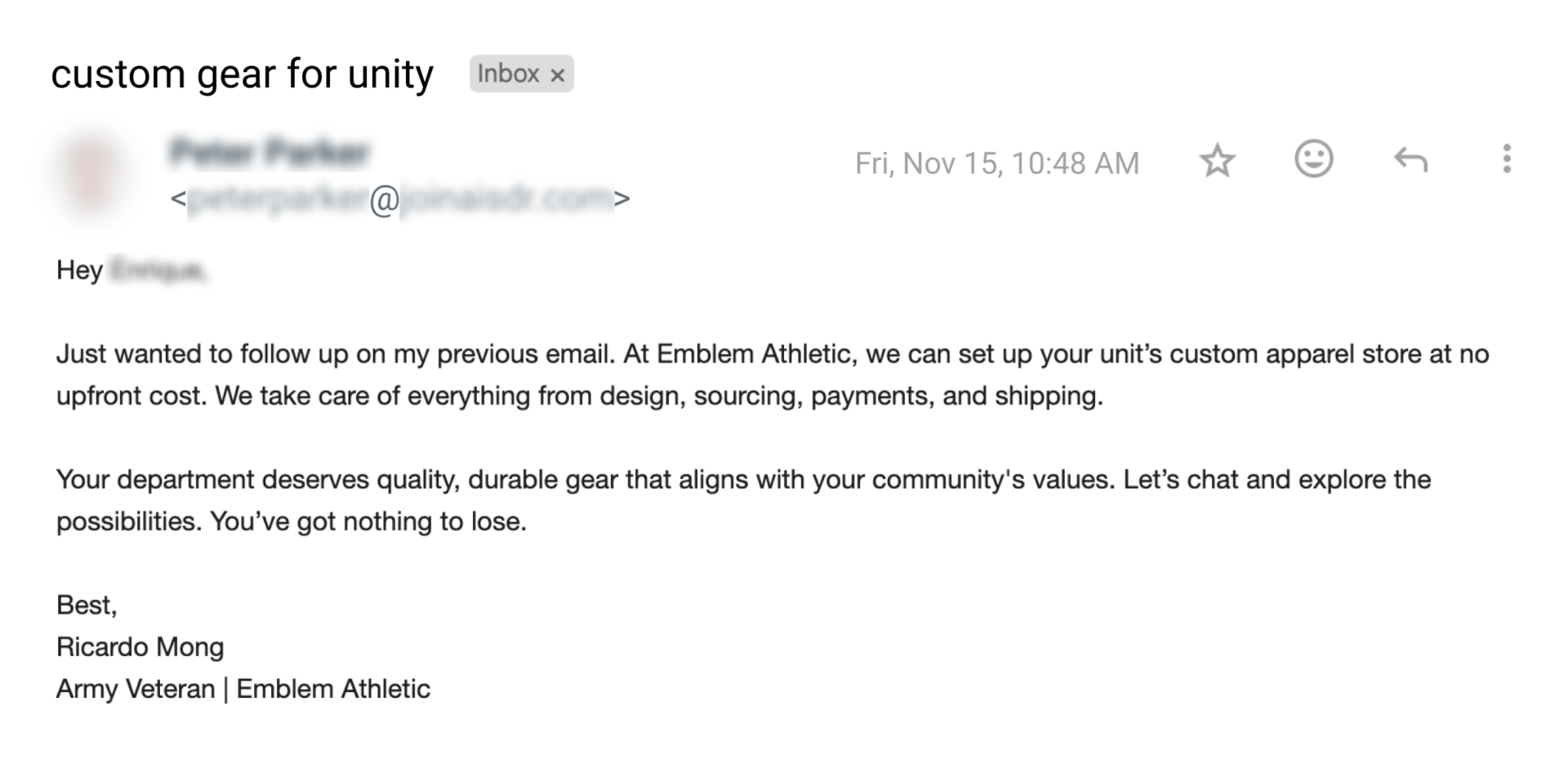Click the subject 'custom gear for unity'
The height and width of the screenshot is (782, 1568).
[242, 74]
